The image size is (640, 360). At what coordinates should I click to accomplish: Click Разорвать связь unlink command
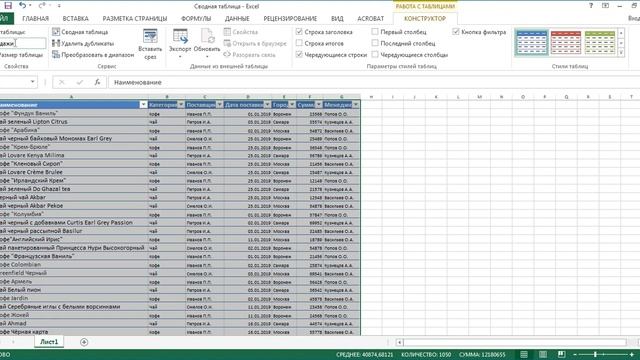pyautogui.click(x=249, y=55)
